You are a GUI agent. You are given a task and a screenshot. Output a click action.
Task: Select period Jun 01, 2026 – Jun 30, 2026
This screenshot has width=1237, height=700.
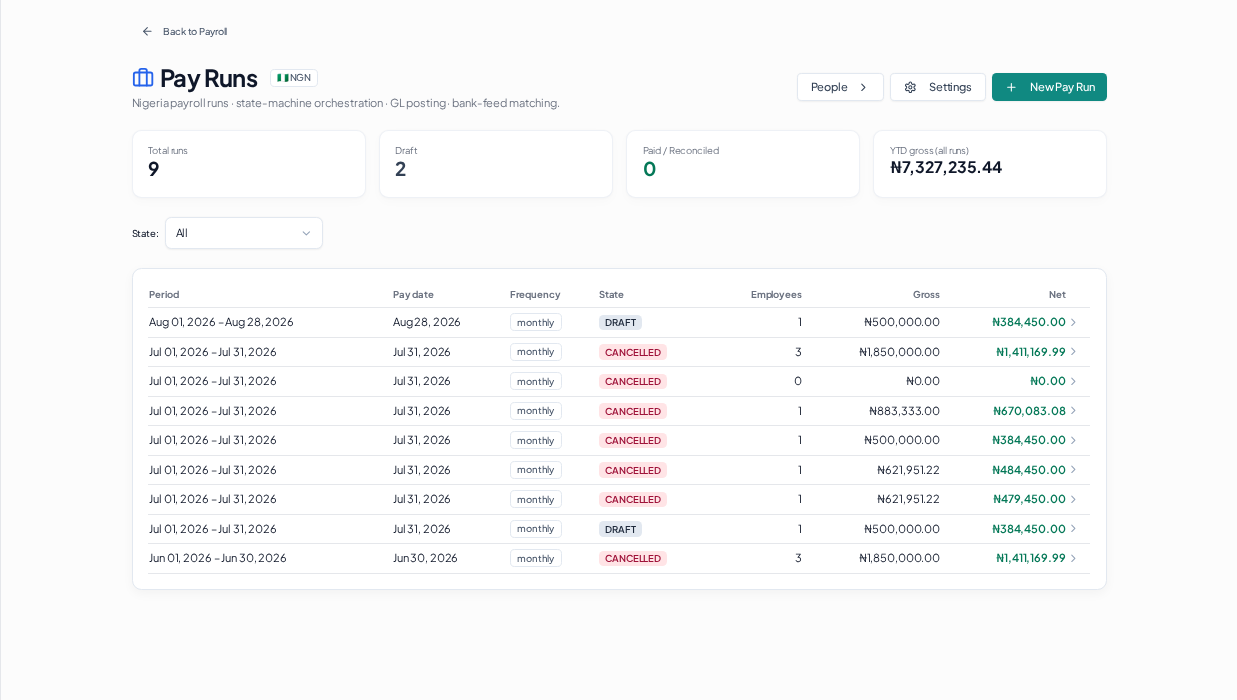pyautogui.click(x=218, y=558)
